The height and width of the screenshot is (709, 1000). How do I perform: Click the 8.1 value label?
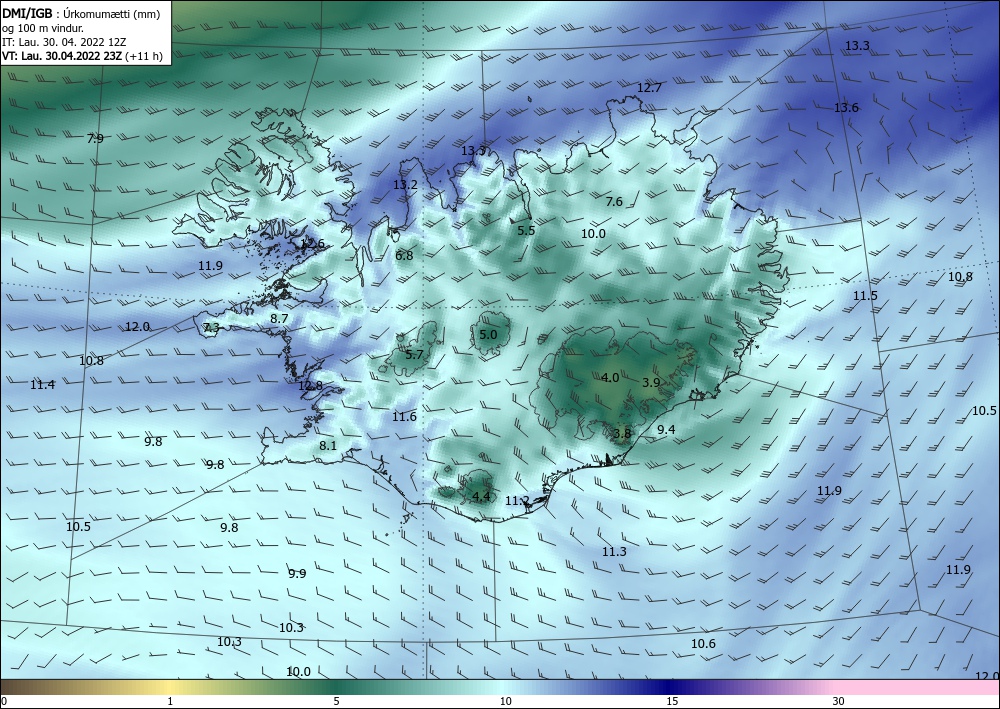(328, 446)
